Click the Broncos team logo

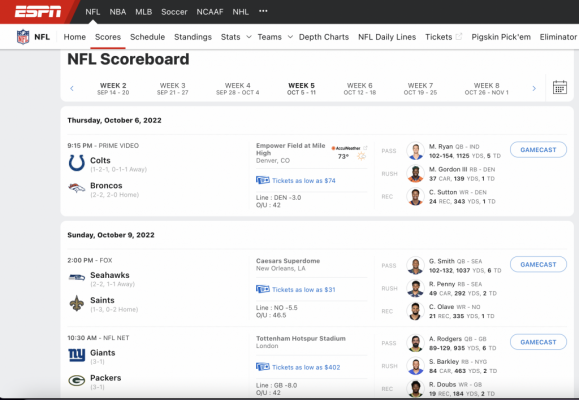[x=77, y=188]
